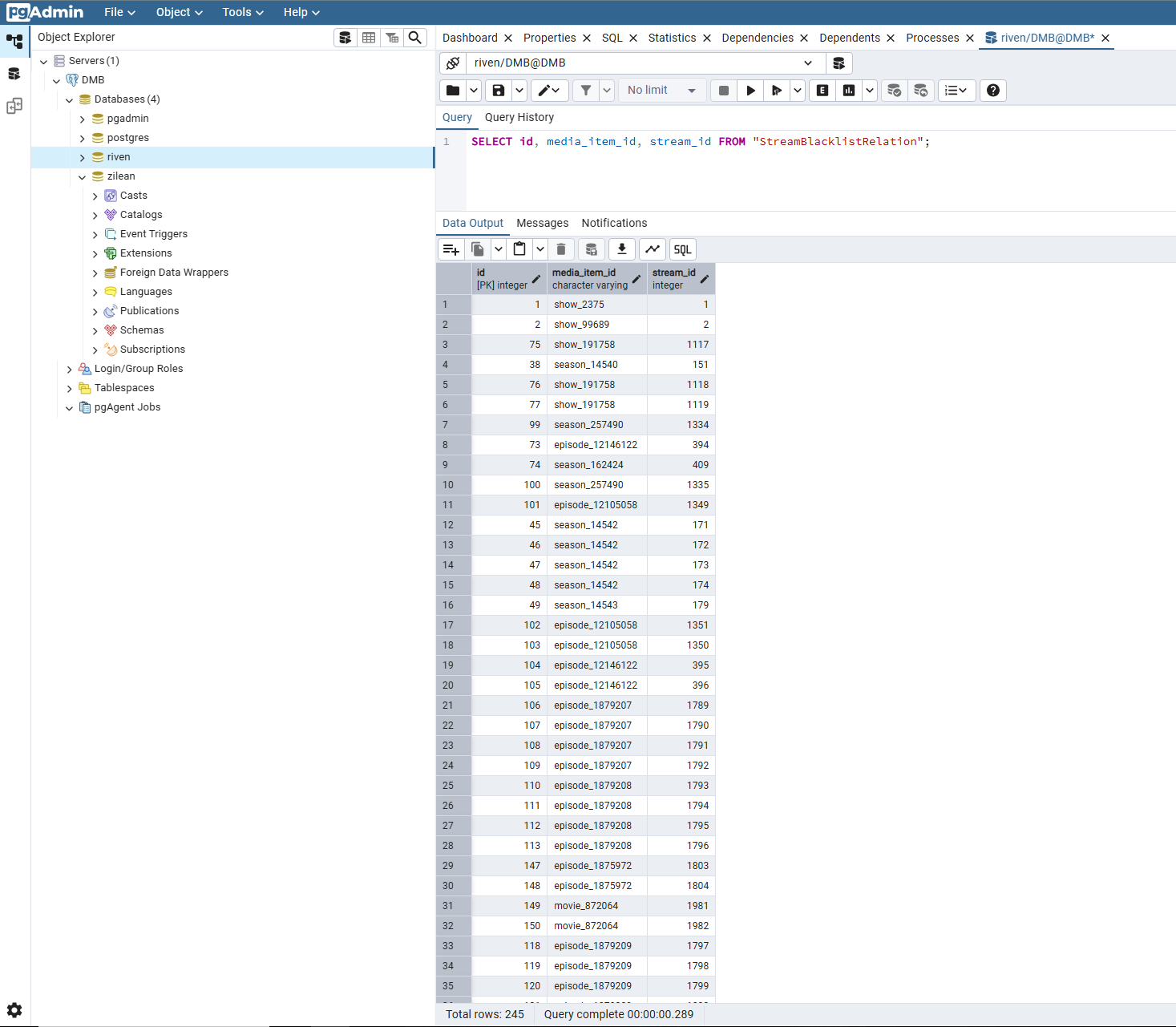Open the riven/DMB@DMB connection dropdown
Viewport: 1176px width, 1027px height.
[x=646, y=63]
